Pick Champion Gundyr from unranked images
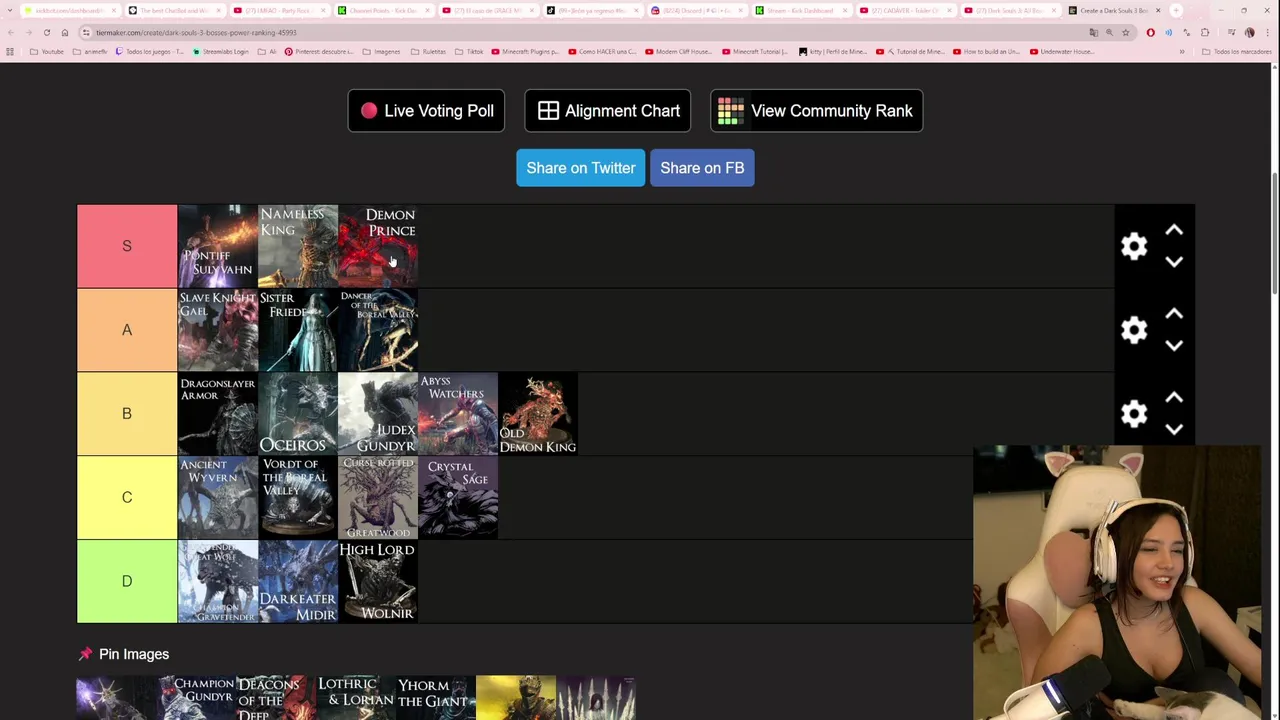 [x=196, y=698]
